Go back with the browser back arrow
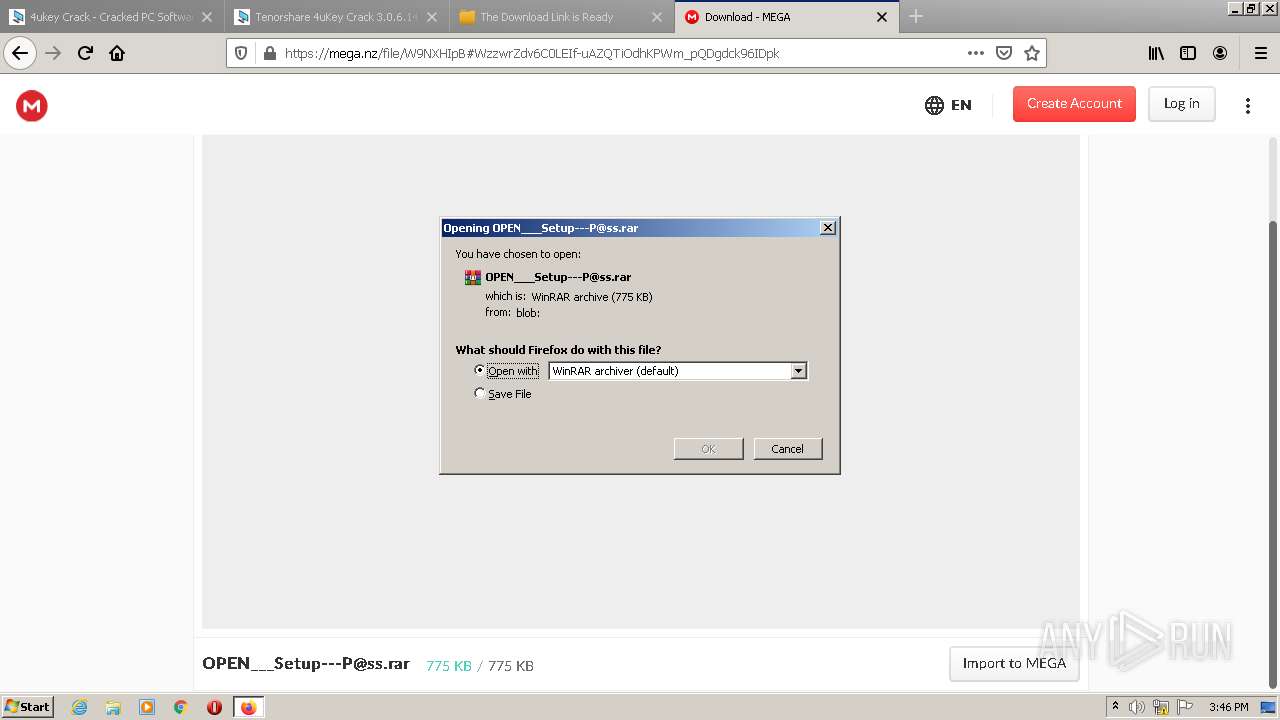1280x720 pixels. point(20,53)
